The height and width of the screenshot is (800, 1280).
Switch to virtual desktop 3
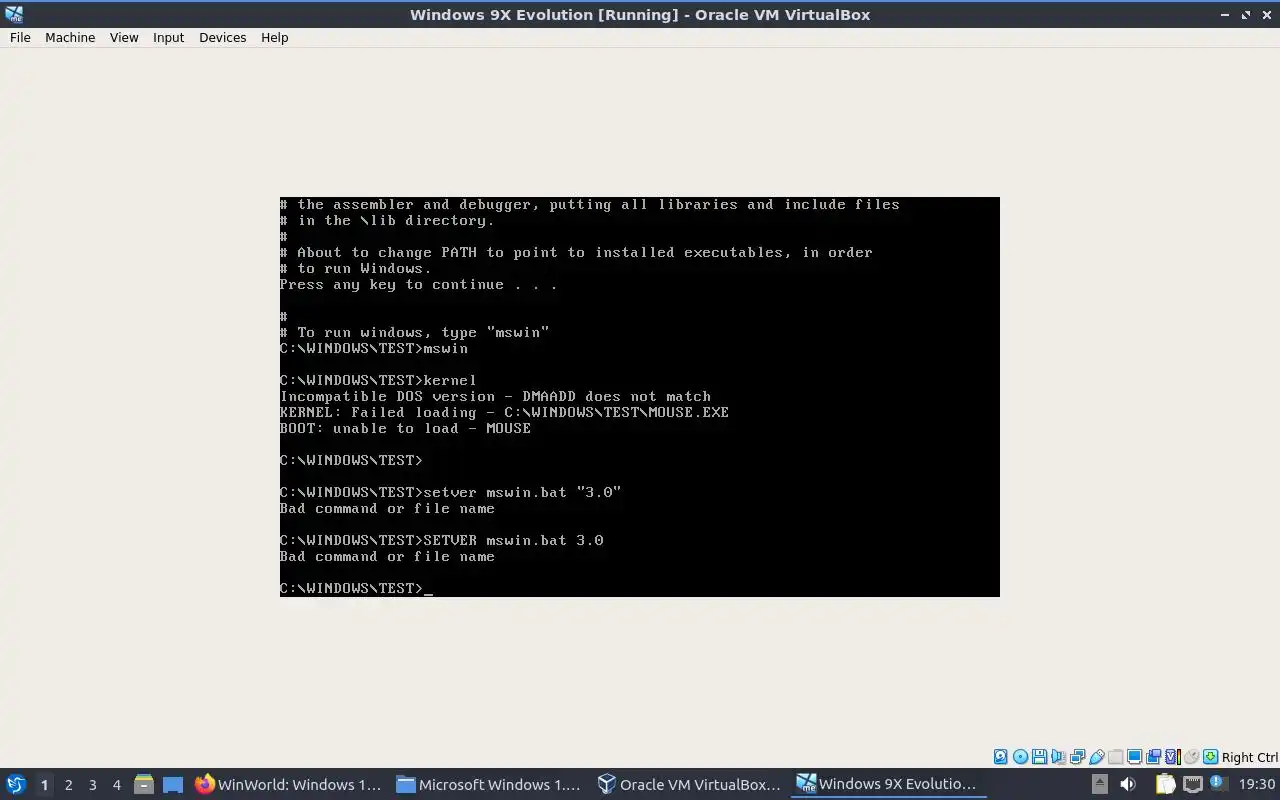tap(92, 784)
